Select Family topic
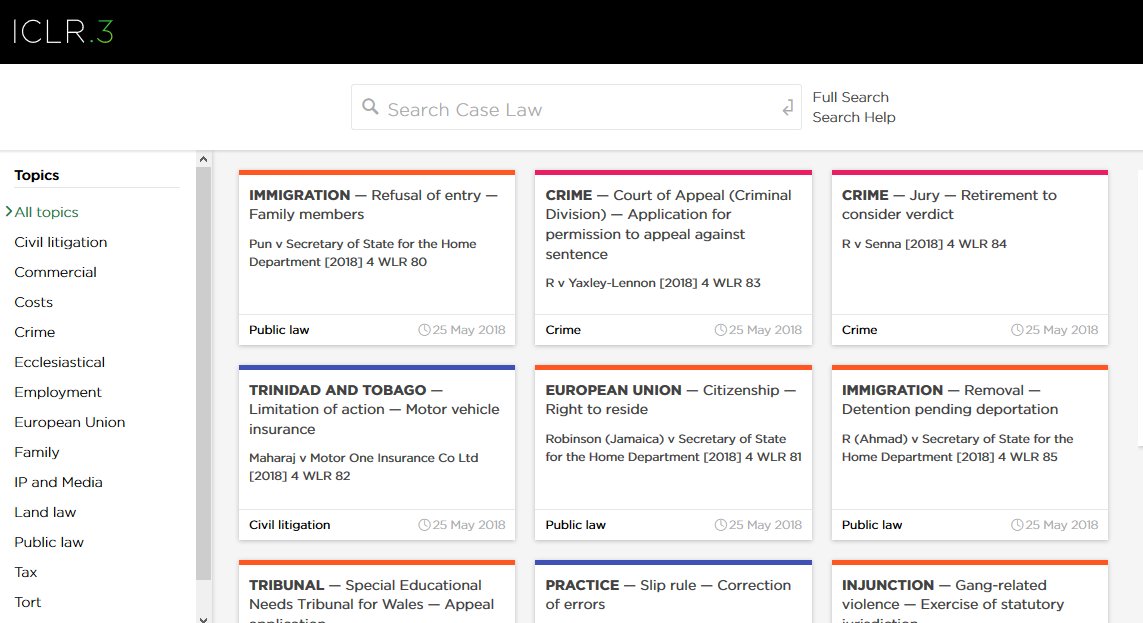The height and width of the screenshot is (623, 1143). coord(36,452)
